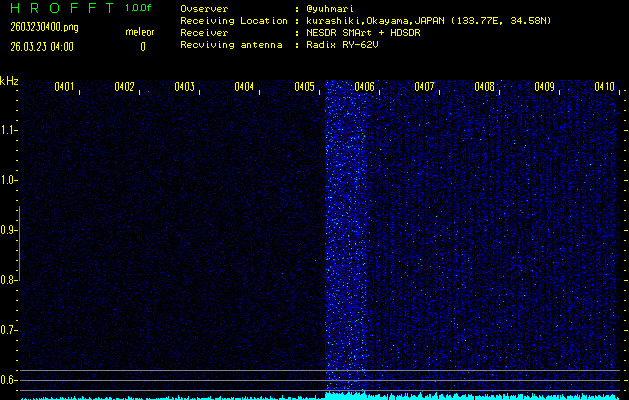Image resolution: width=629 pixels, height=400 pixels.
Task: Click the 0403 time marker
Action: (184, 87)
